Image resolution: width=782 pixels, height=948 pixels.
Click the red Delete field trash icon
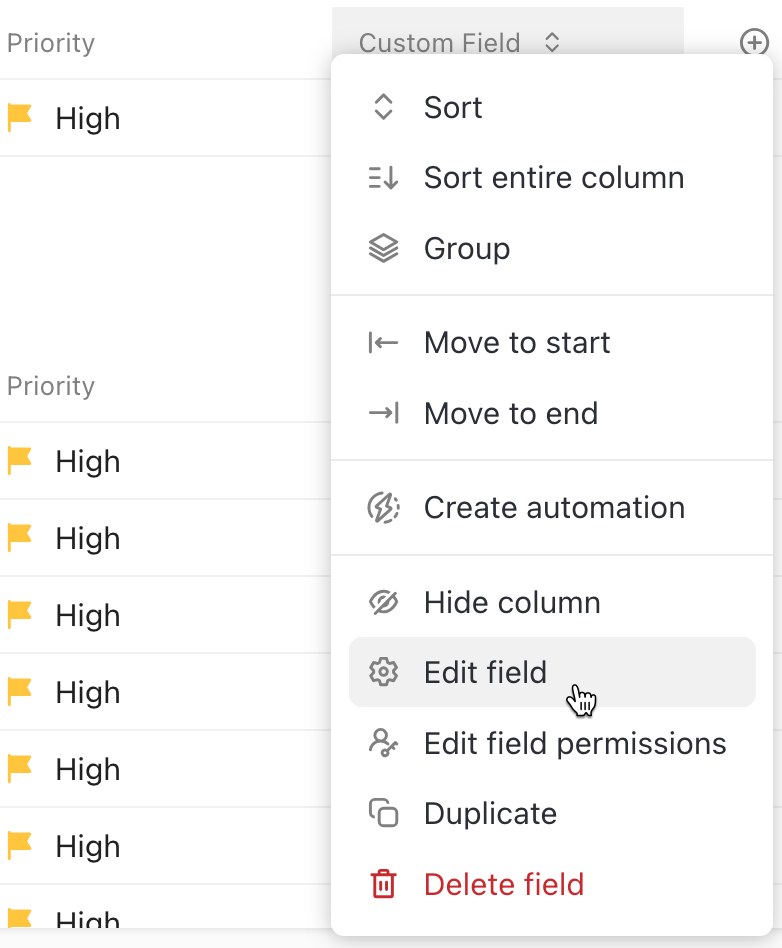tap(383, 885)
